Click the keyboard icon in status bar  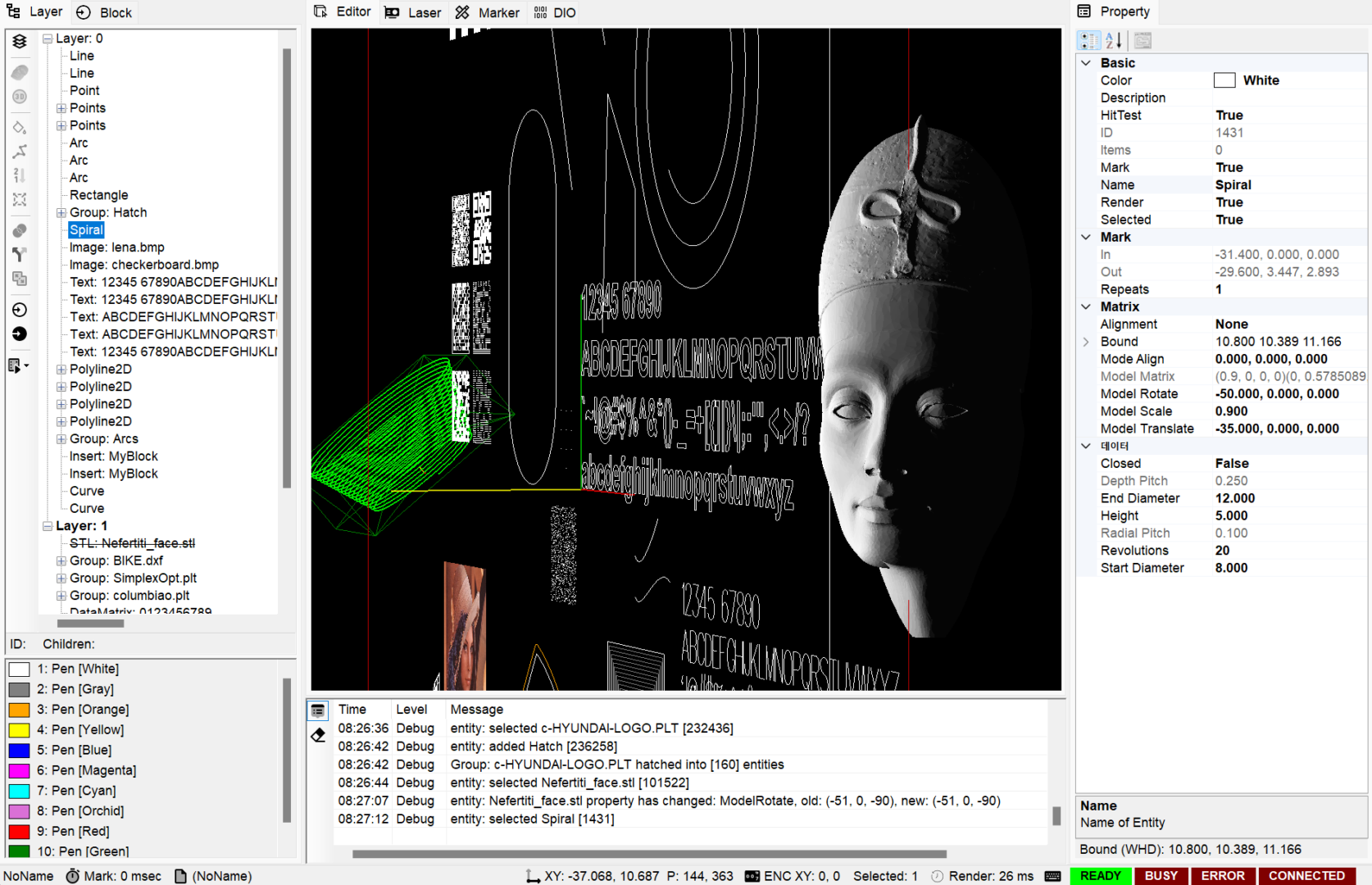[x=1053, y=876]
